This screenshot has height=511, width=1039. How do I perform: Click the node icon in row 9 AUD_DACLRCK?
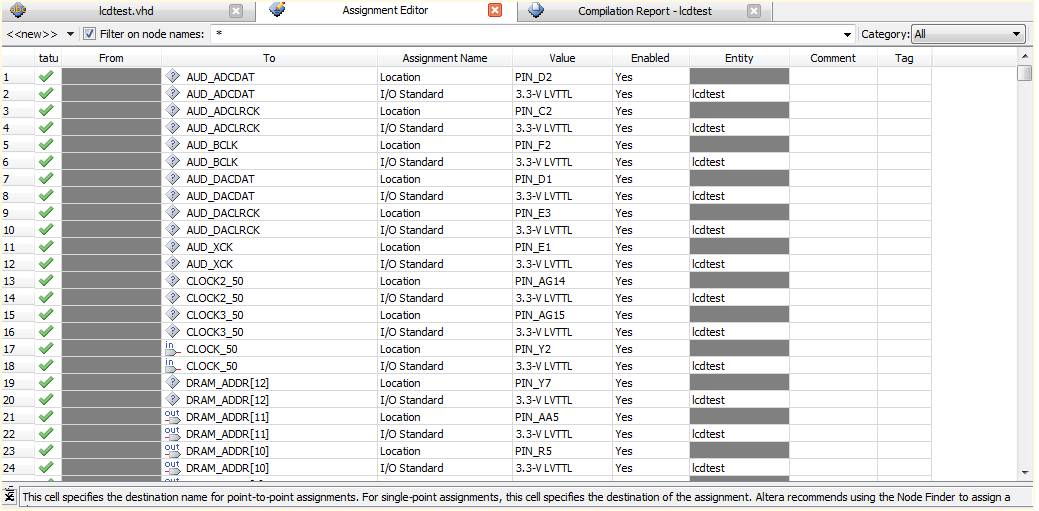[172, 212]
